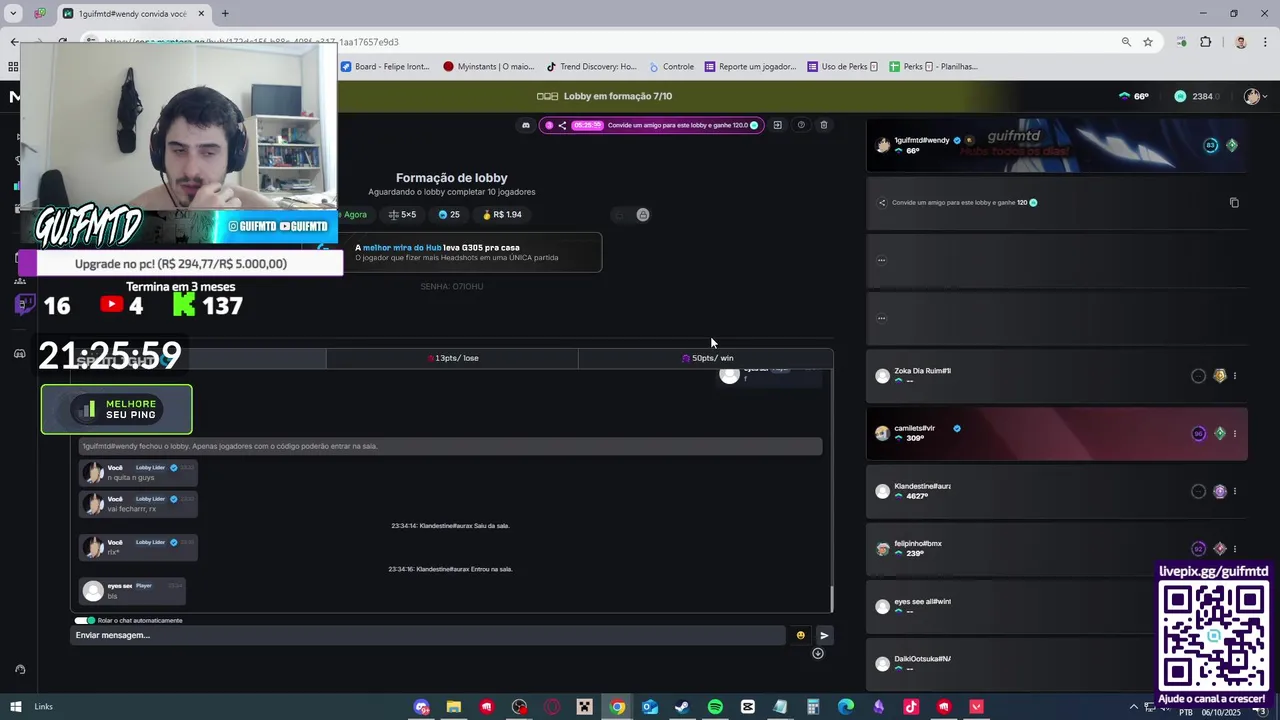Open camilets#vlr player card
The height and width of the screenshot is (720, 1280).
[x=1056, y=433]
